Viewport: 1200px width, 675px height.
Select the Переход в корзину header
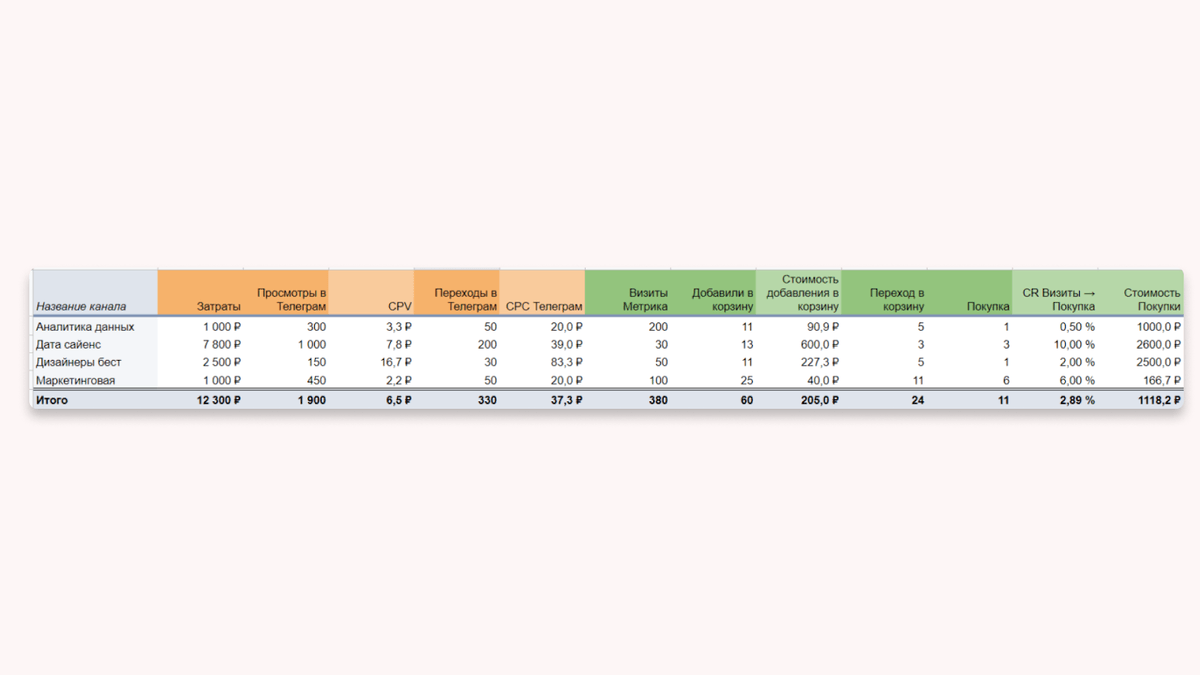click(884, 292)
